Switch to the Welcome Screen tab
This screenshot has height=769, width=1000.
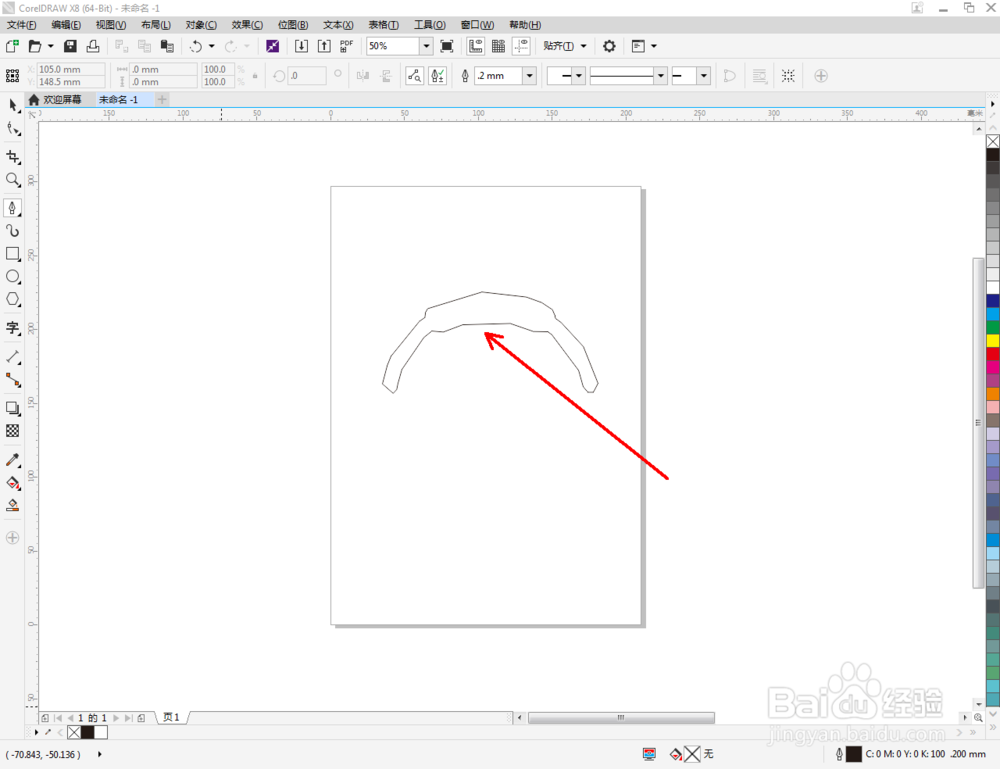(x=55, y=99)
